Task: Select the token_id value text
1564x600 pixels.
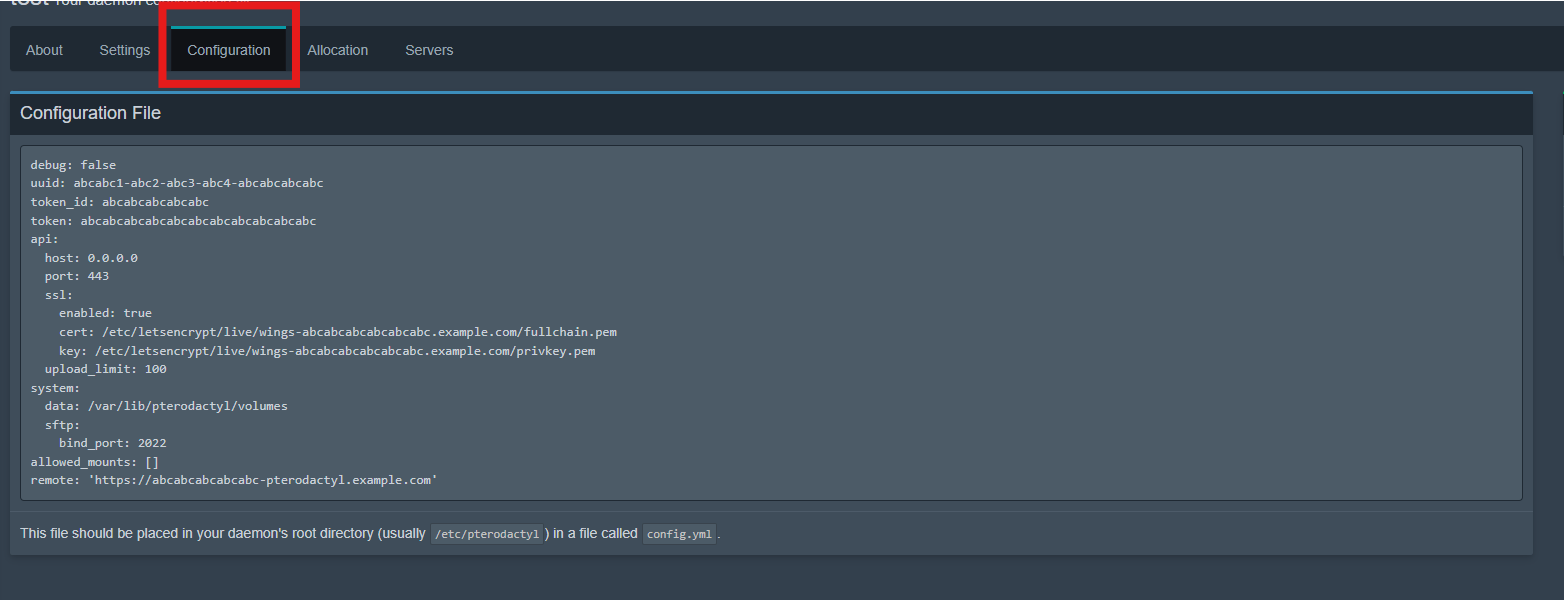Action: (154, 201)
